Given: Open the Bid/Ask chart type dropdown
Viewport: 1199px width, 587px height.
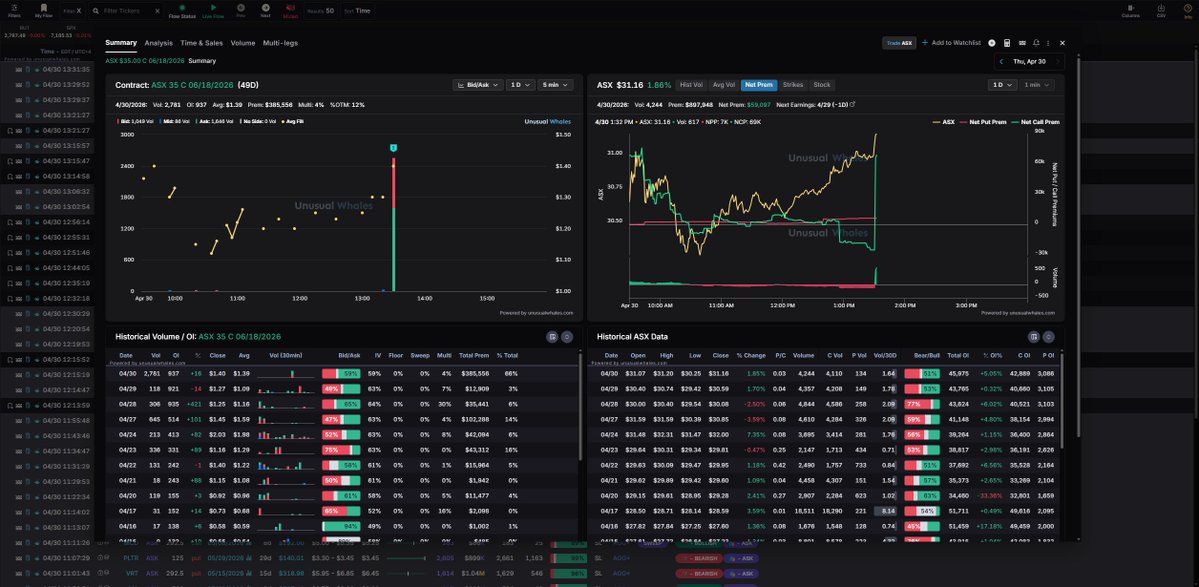Looking at the screenshot, I should coord(478,85).
